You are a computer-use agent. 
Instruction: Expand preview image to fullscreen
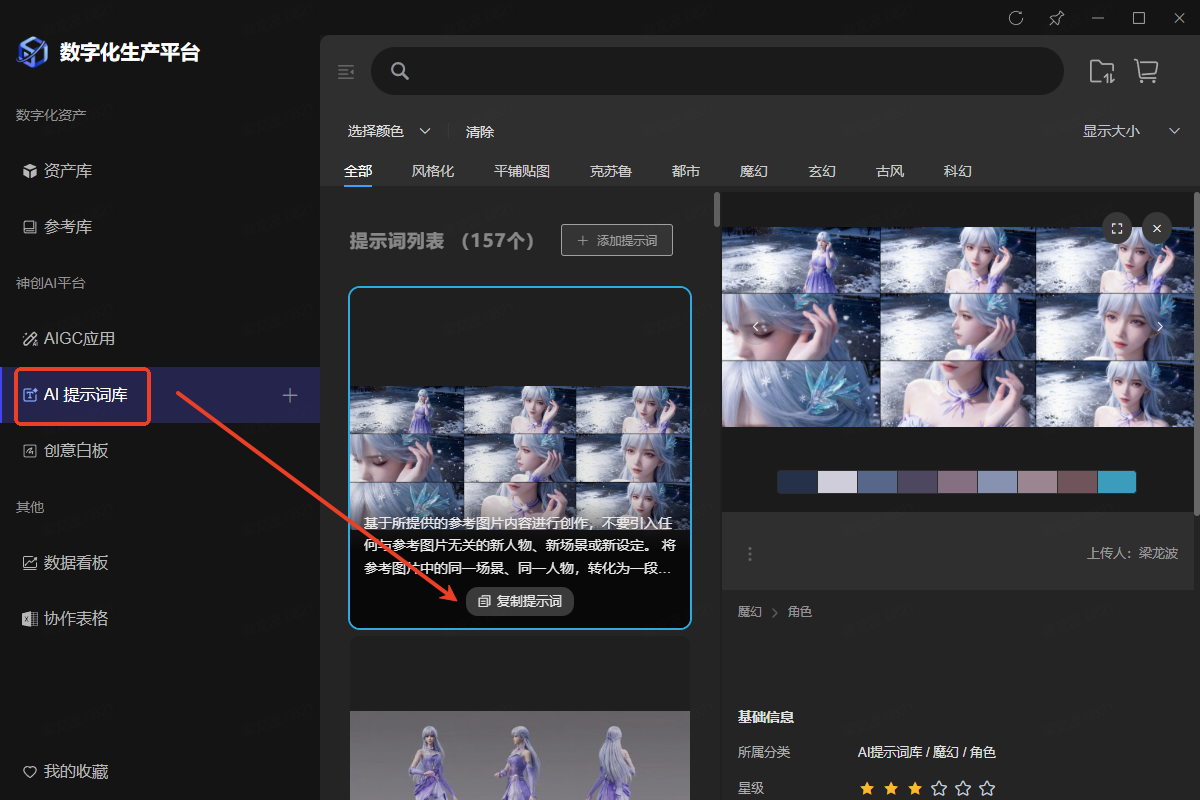tap(1117, 228)
